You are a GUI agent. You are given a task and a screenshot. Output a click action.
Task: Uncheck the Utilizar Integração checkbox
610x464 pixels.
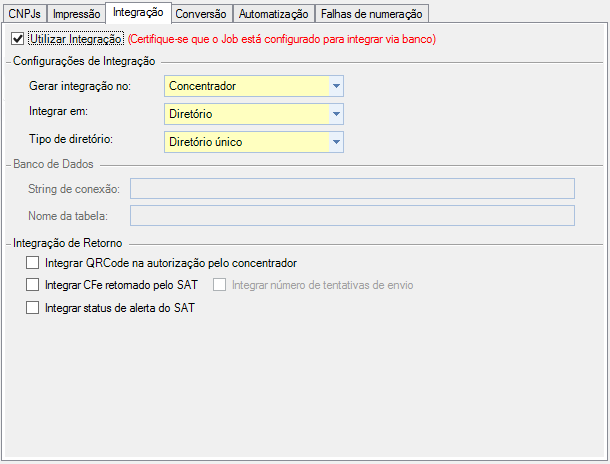pyautogui.click(x=17, y=39)
